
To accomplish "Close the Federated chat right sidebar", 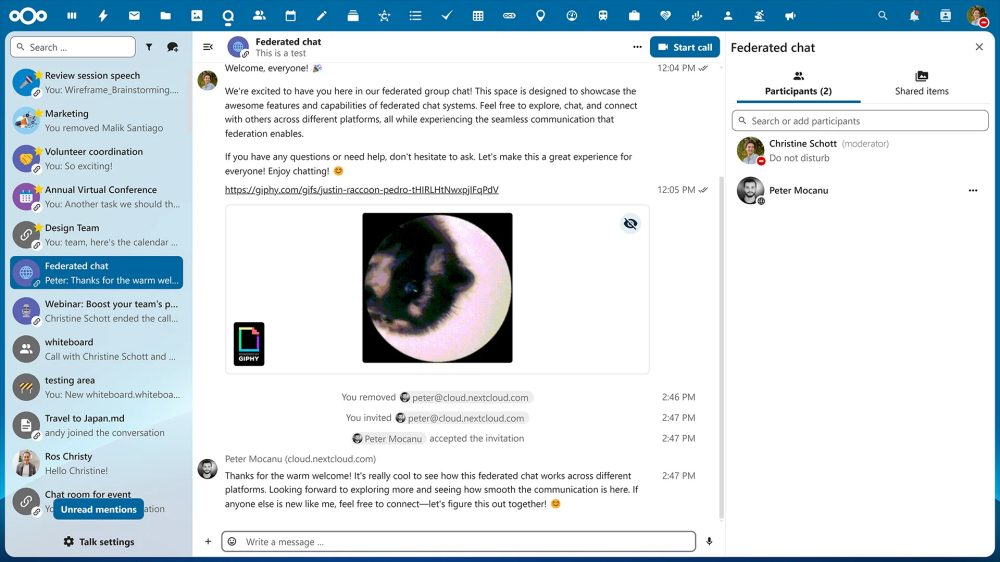I will point(979,47).
